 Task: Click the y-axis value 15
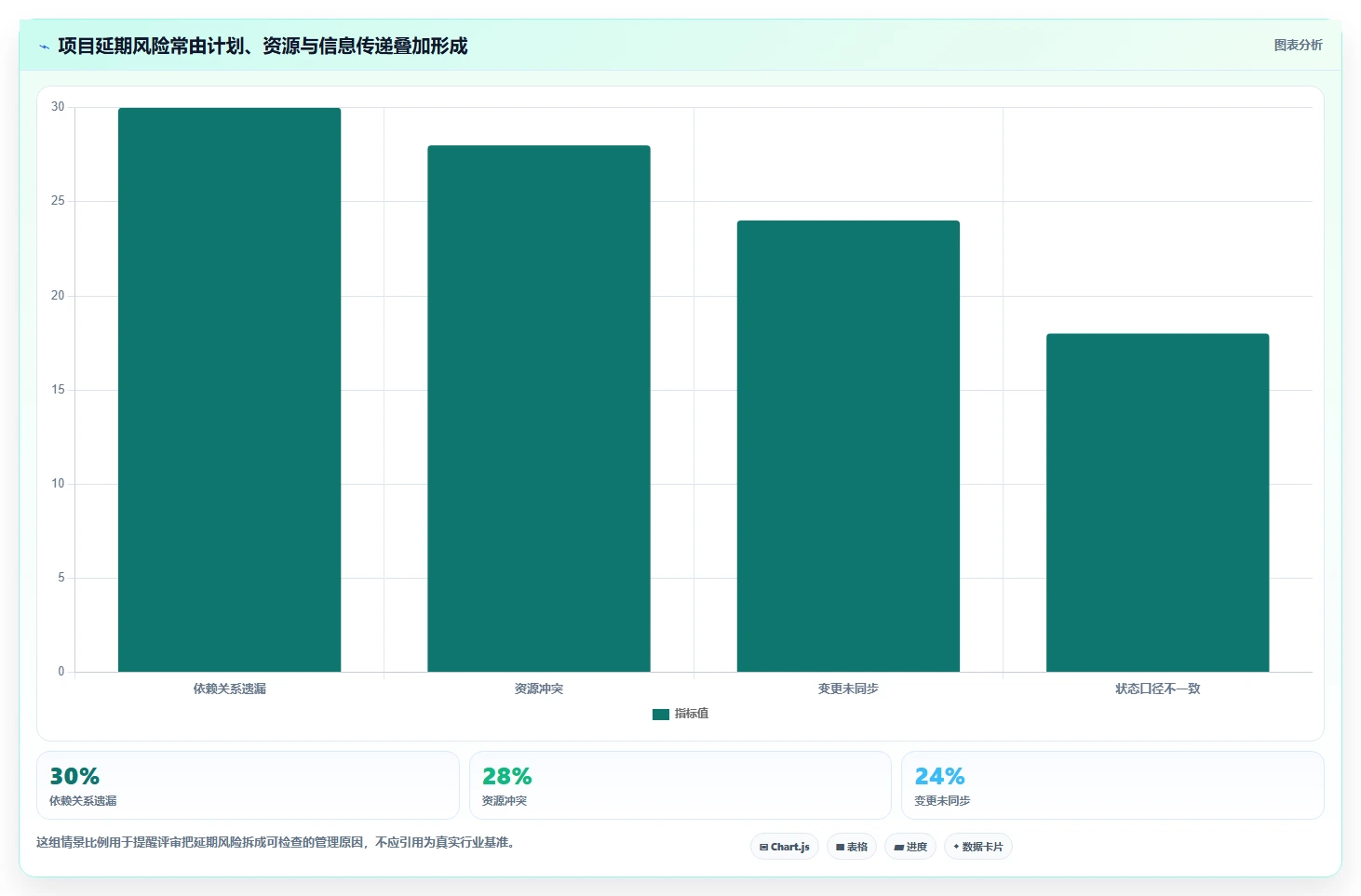58,390
